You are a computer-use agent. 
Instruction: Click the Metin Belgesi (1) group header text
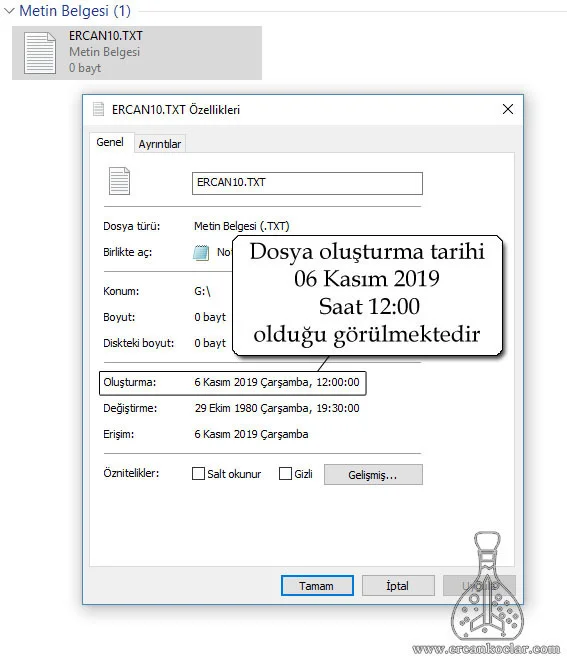point(75,11)
